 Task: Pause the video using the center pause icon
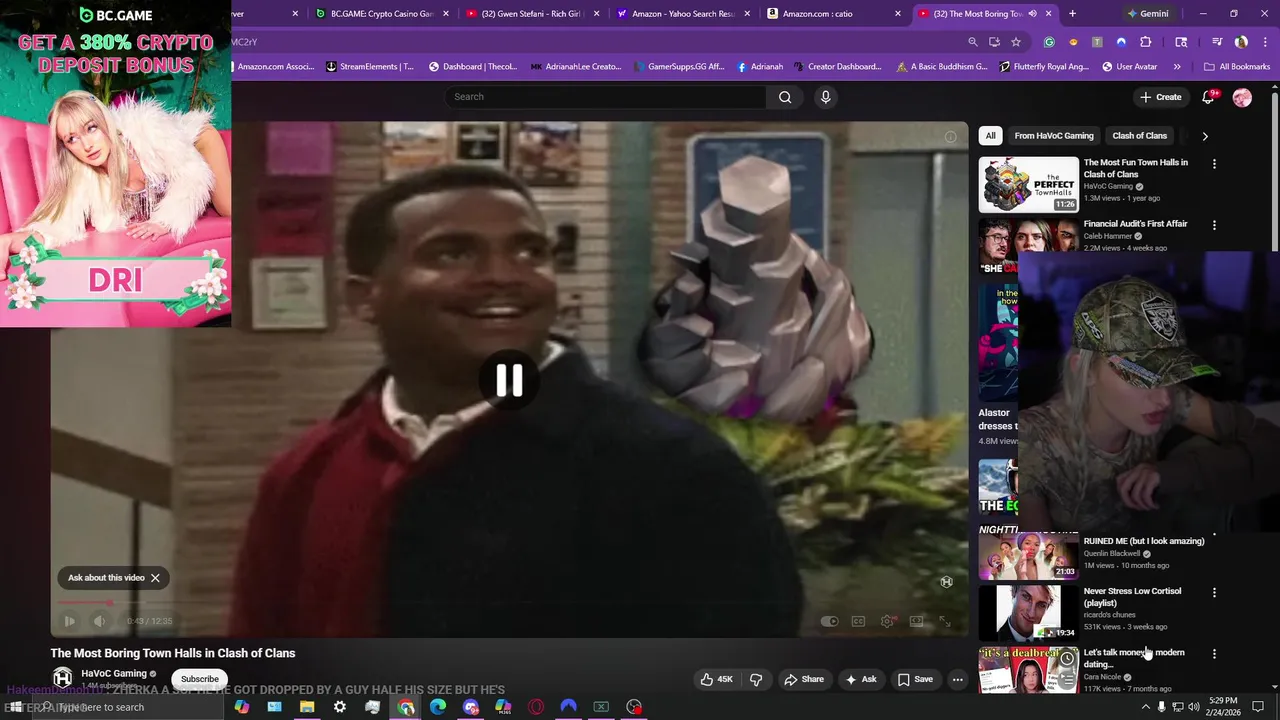[509, 380]
